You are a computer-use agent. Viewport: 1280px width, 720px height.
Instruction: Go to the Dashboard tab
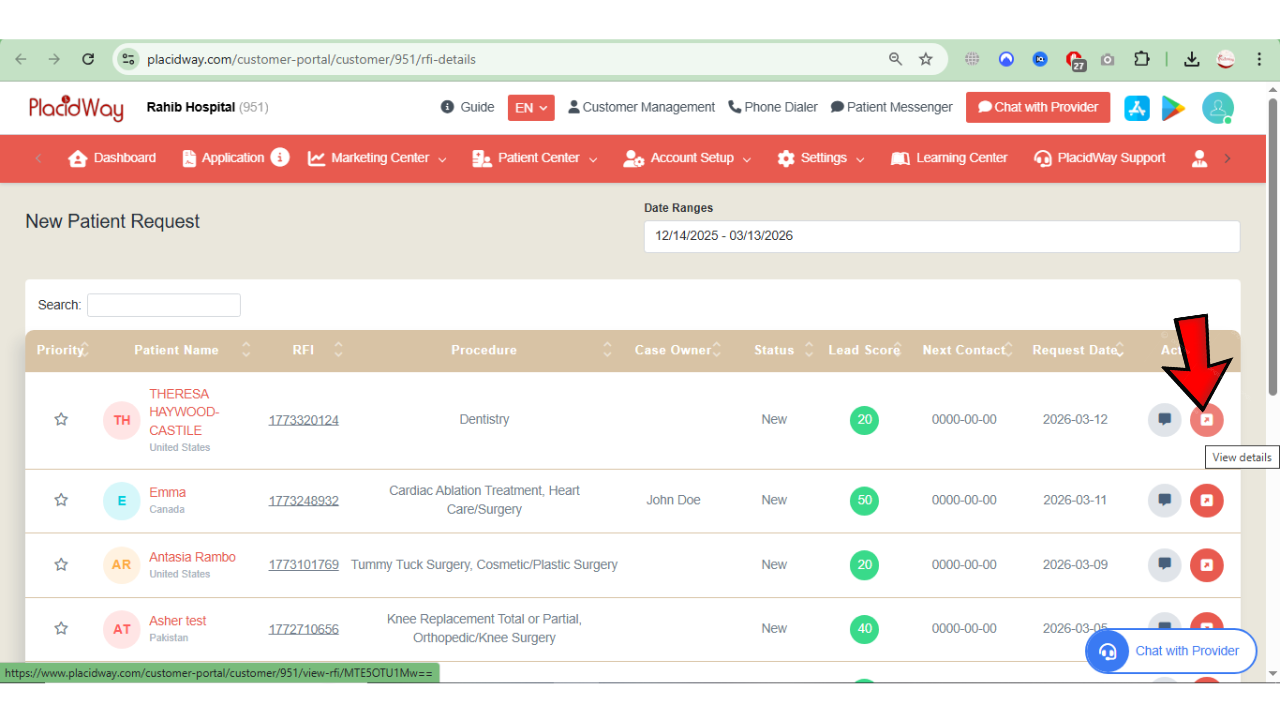point(112,158)
